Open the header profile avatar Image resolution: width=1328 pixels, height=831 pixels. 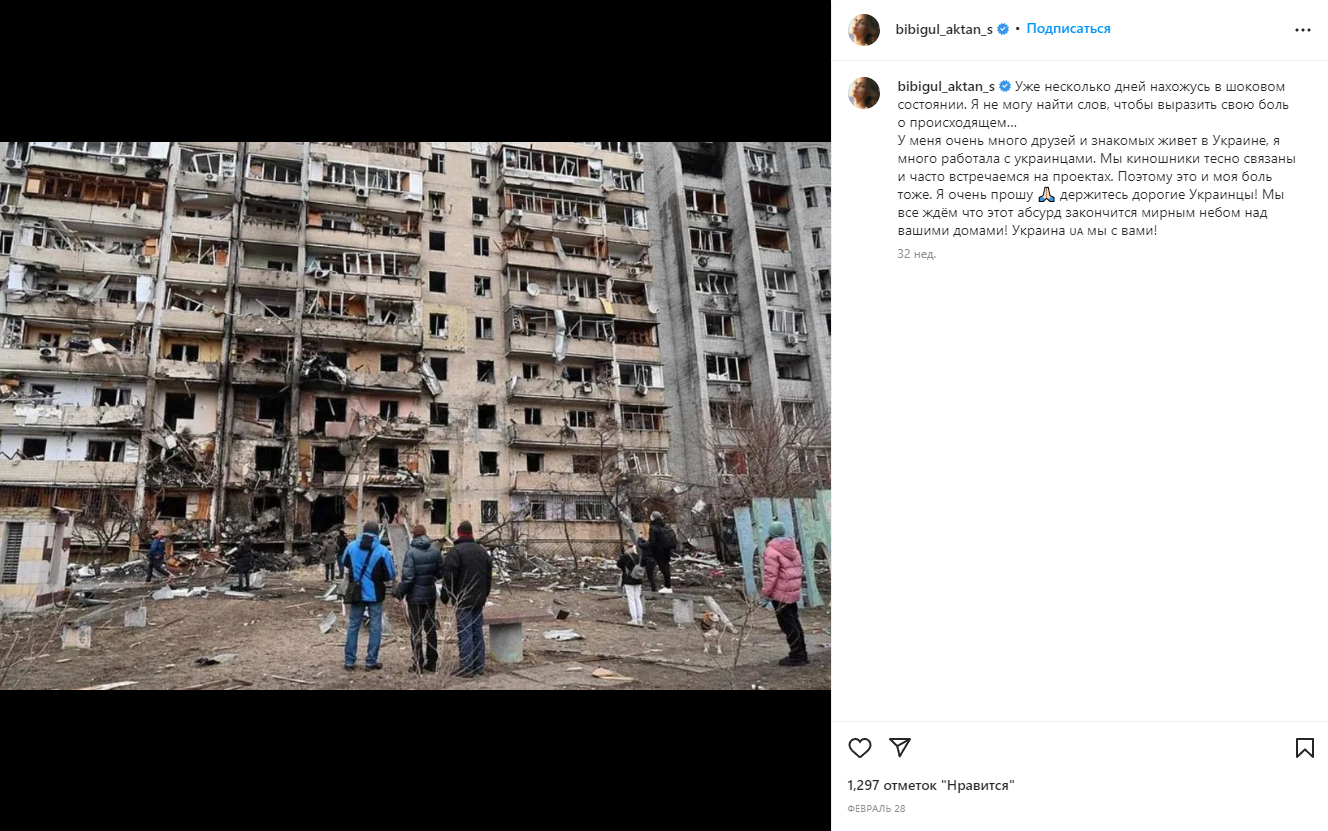(x=864, y=30)
